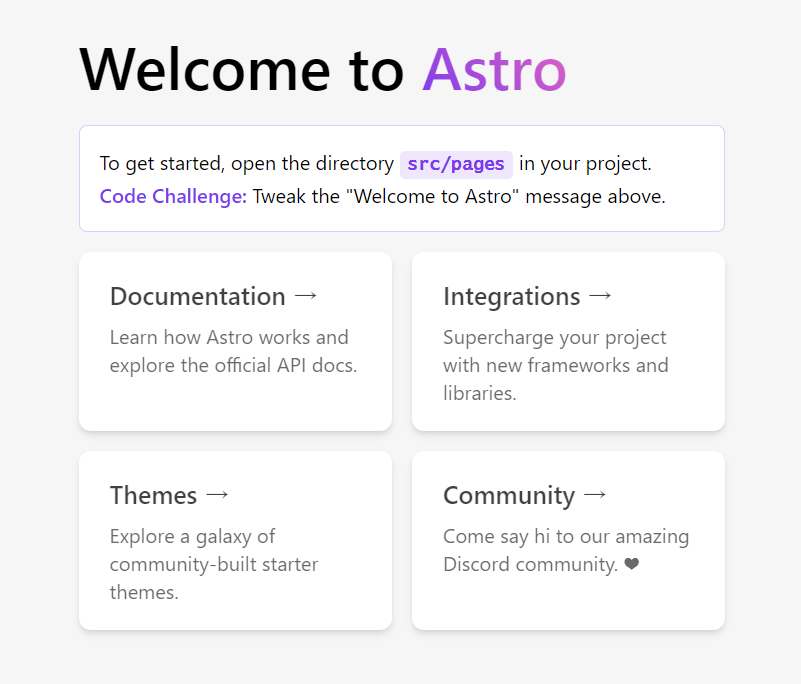Click the arrow icon next to Documentation
Screen dimensions: 801x684
(306, 296)
